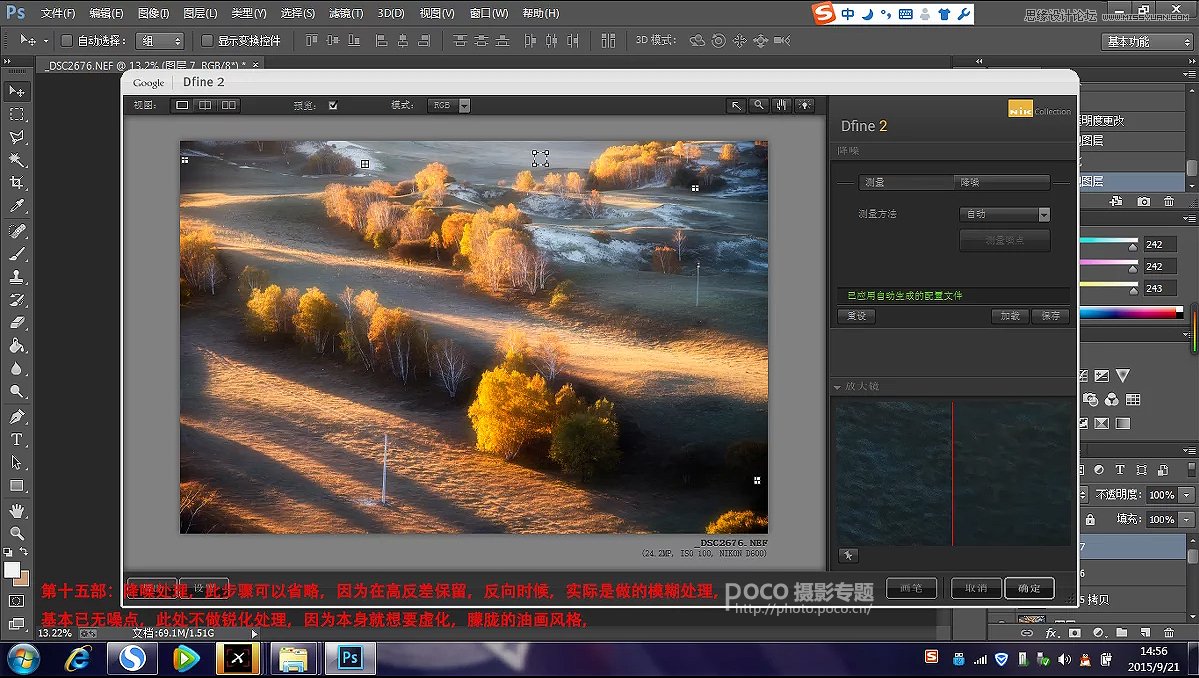Select the Hand tool in toolbox
1199x678 pixels.
pos(16,510)
